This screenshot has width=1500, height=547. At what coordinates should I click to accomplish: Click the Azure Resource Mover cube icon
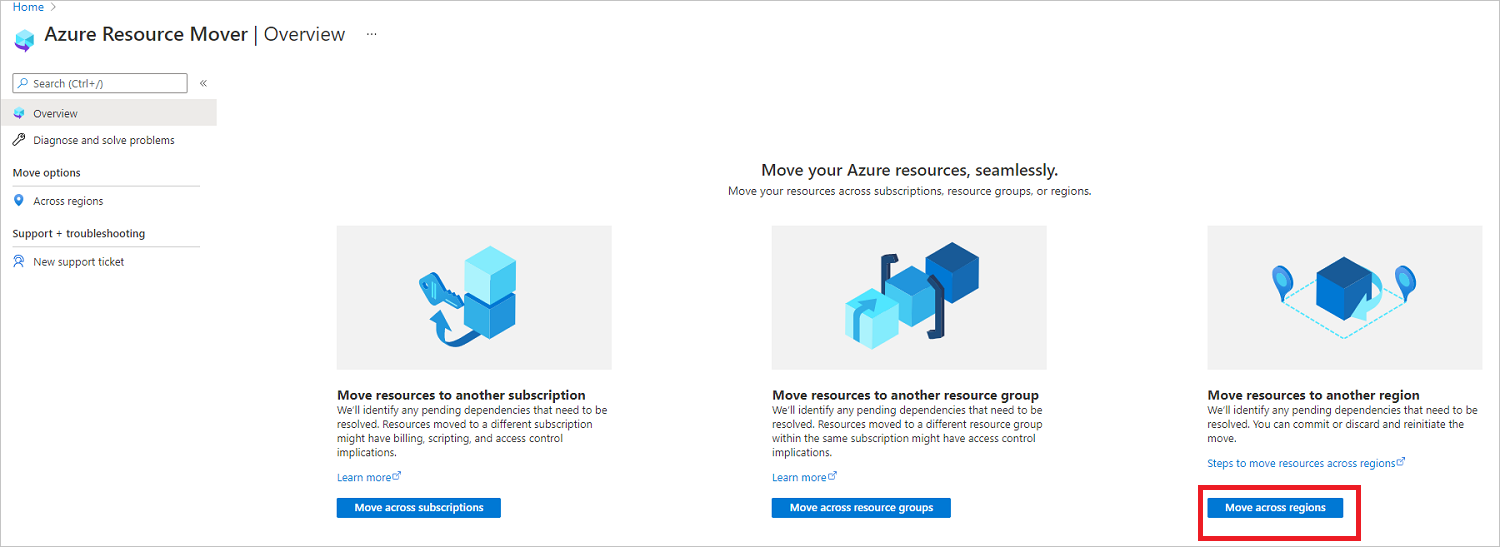tap(24, 38)
